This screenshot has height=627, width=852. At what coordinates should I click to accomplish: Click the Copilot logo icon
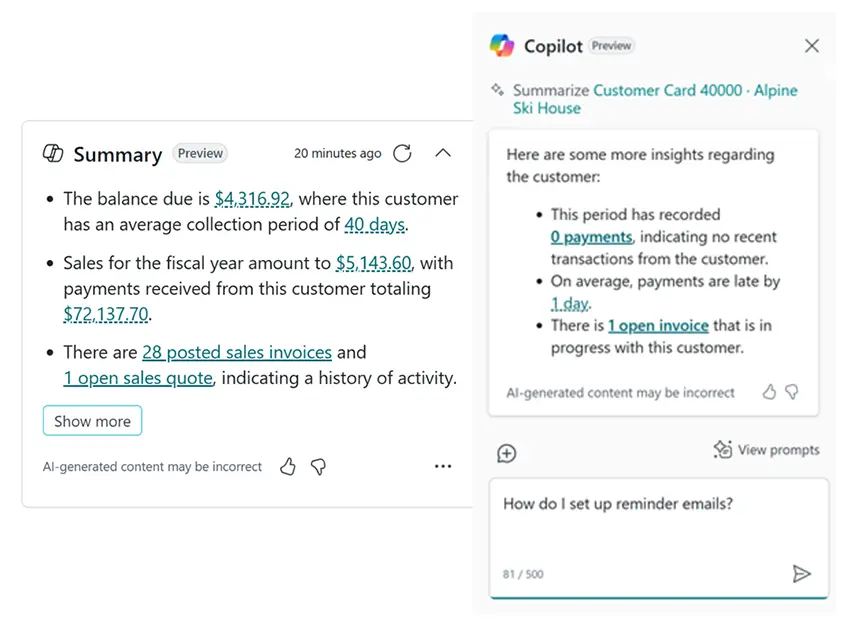[502, 46]
